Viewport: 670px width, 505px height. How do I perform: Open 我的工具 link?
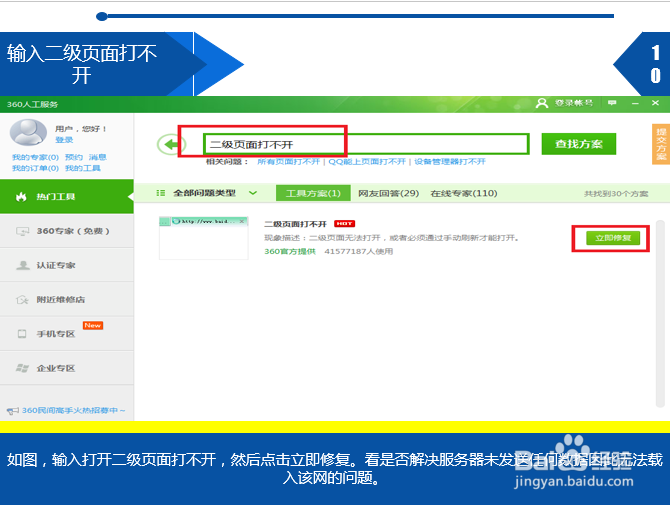point(82,168)
